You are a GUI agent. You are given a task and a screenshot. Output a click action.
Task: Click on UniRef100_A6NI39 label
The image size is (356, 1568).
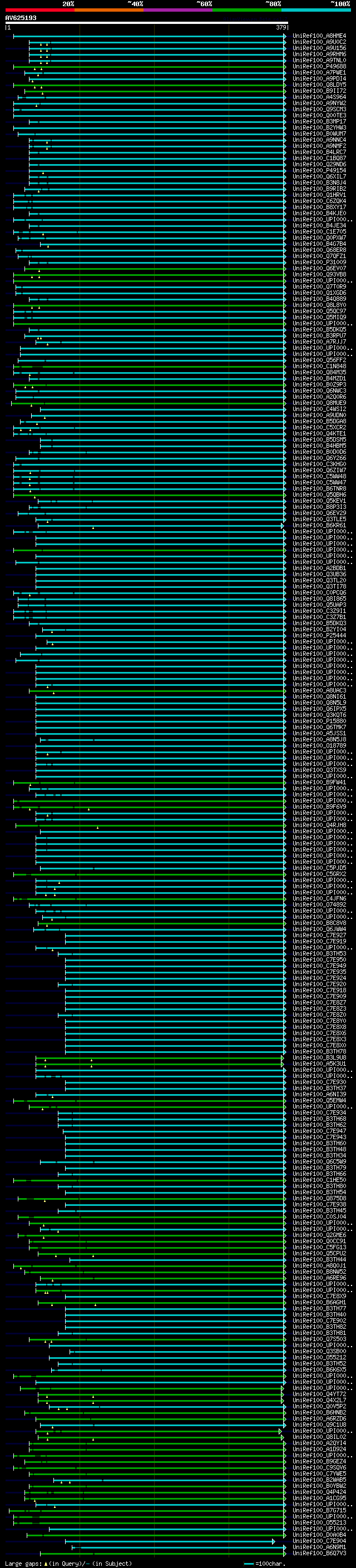319,1095
